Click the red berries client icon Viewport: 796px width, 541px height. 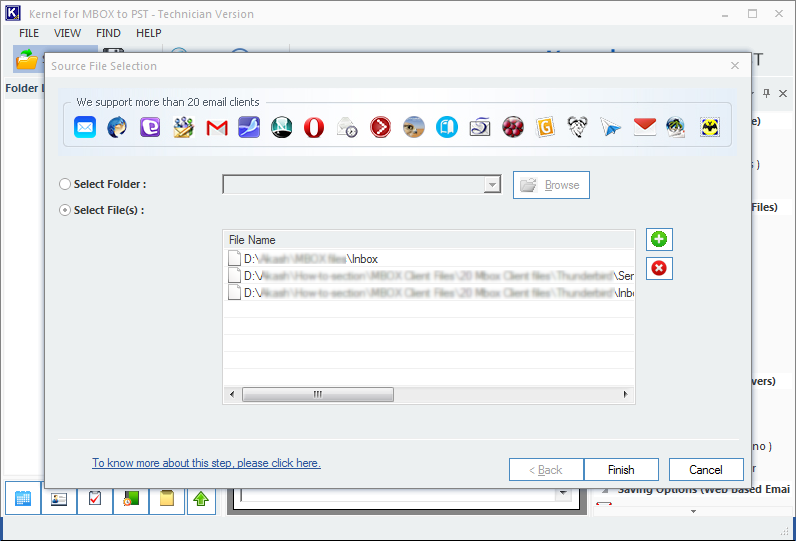(x=513, y=127)
